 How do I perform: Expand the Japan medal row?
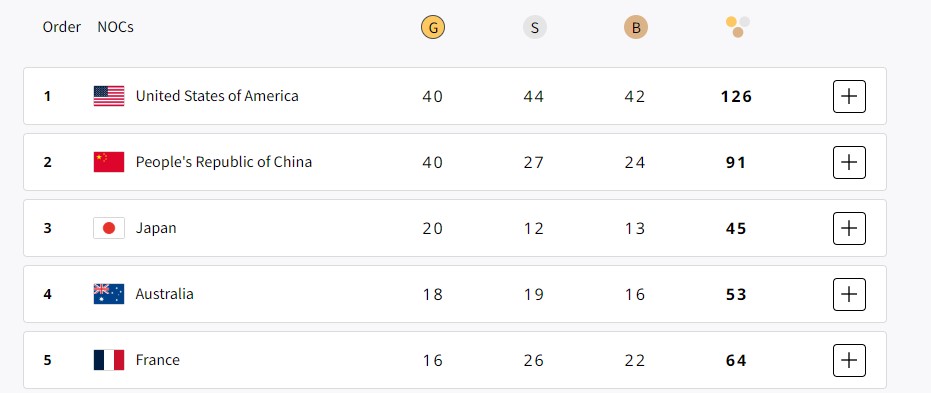pos(849,228)
